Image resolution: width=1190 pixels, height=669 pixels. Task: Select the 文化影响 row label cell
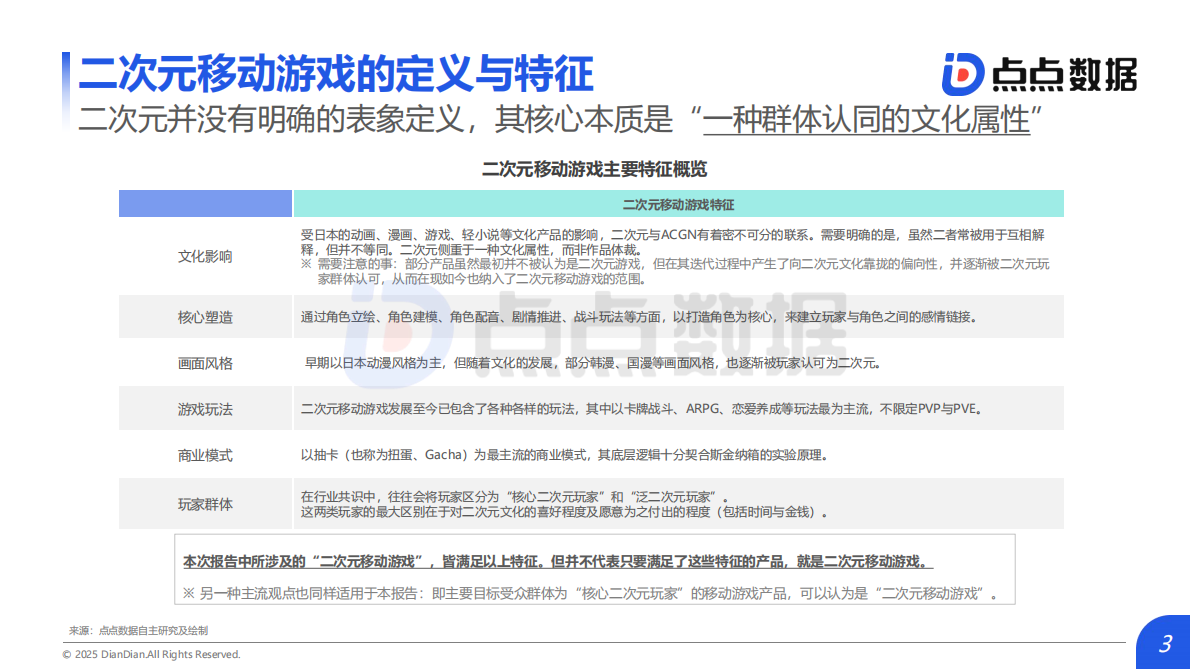click(x=204, y=255)
